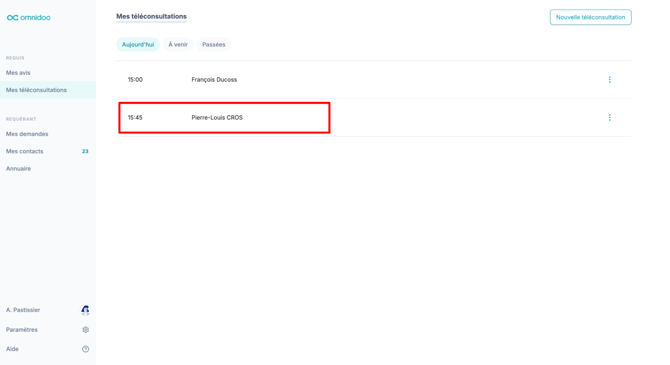The height and width of the screenshot is (365, 670).
Task: Click the Nouvelle téléconsultation button
Action: pos(590,17)
